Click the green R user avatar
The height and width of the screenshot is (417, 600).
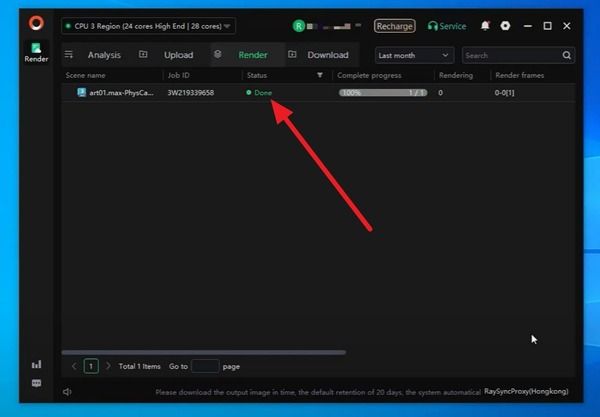pos(298,26)
